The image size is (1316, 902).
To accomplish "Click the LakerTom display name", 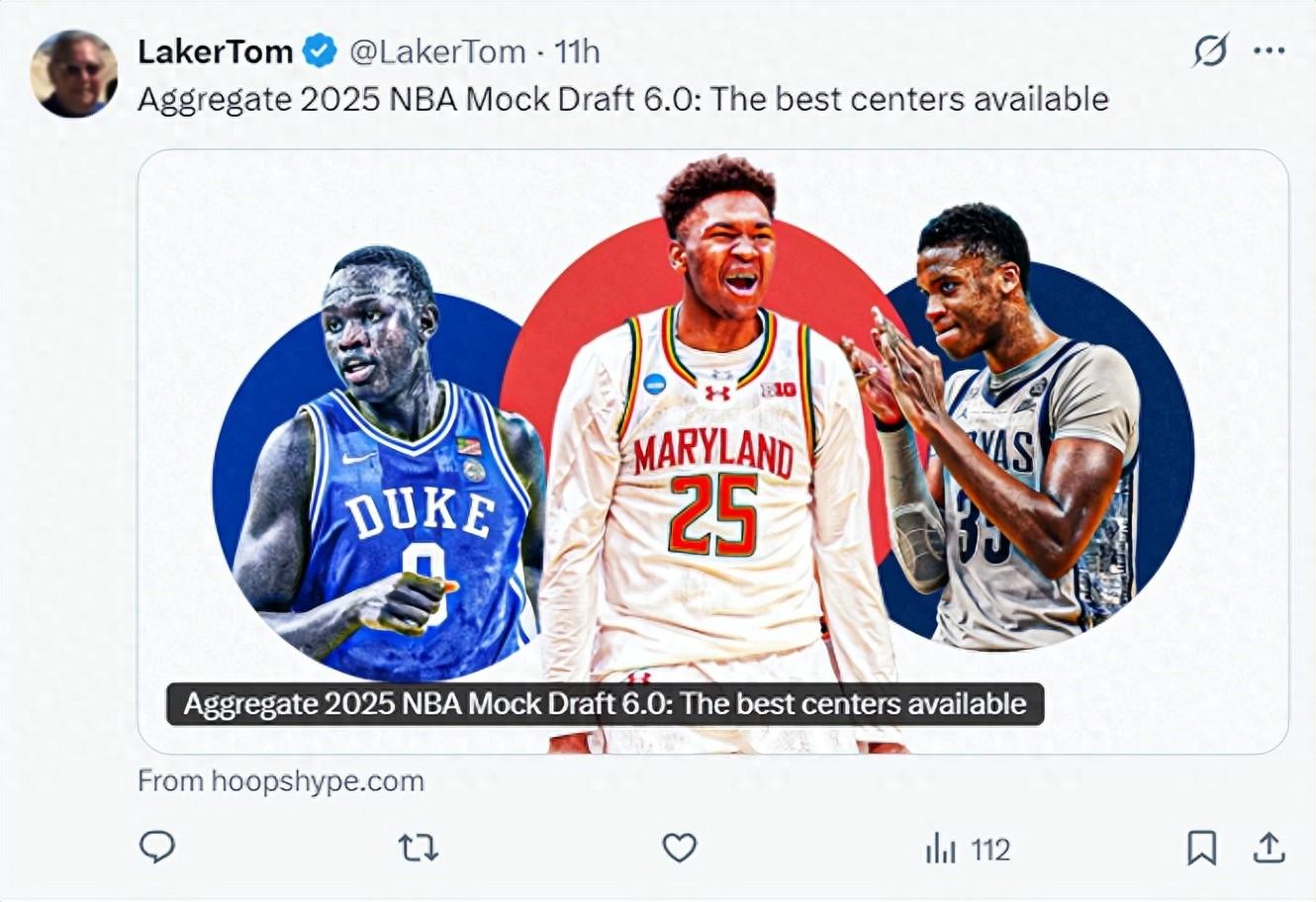I will click(215, 51).
